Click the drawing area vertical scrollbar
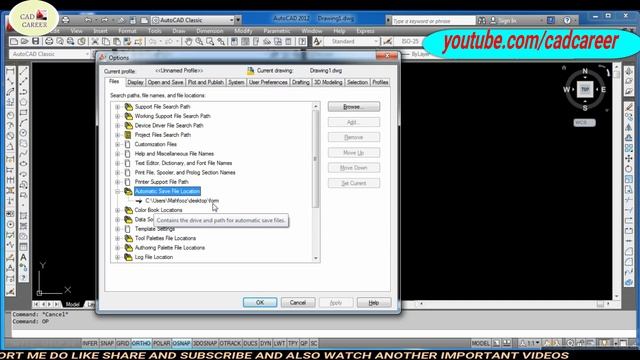 tap(617, 182)
